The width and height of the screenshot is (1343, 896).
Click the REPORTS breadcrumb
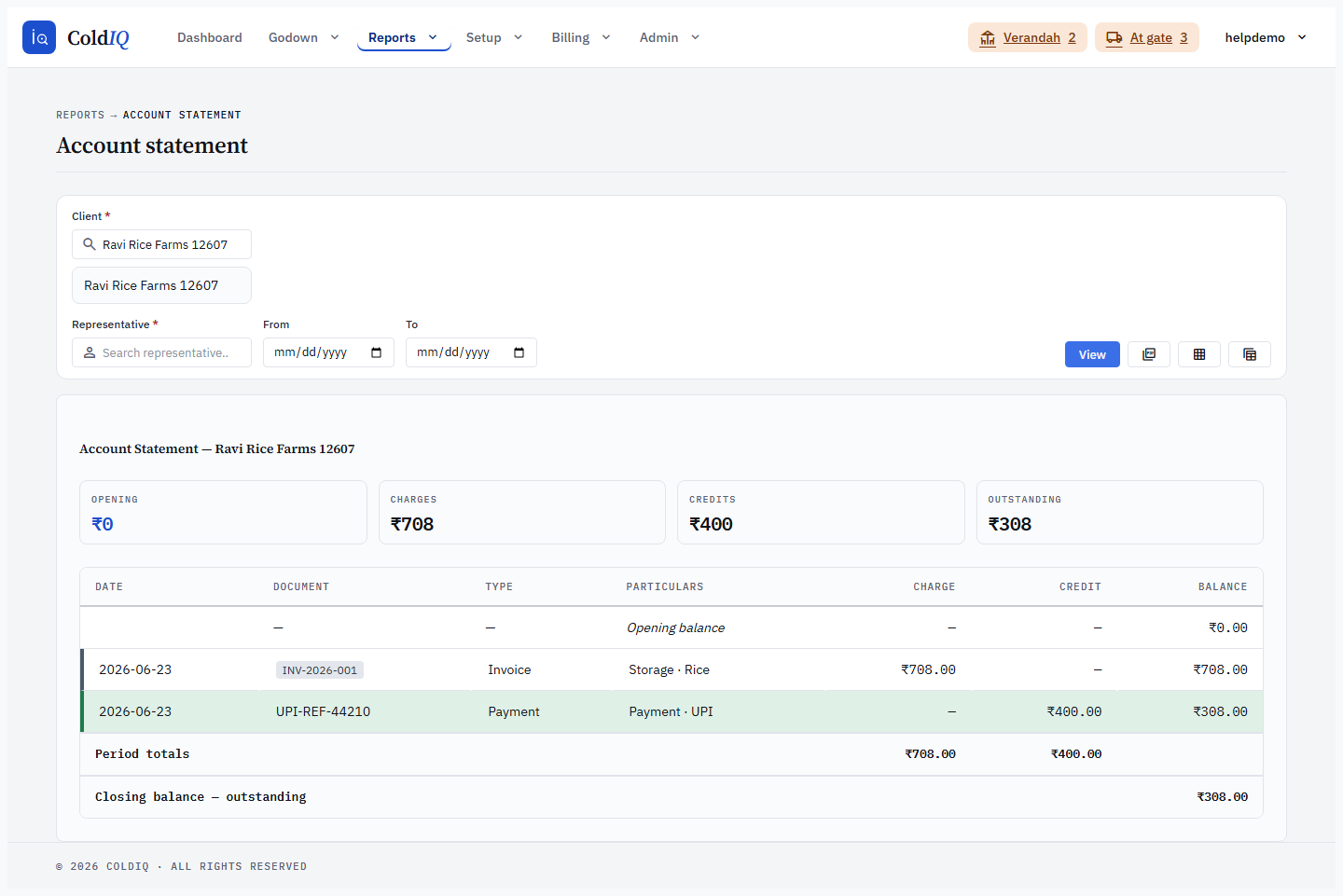coord(80,115)
